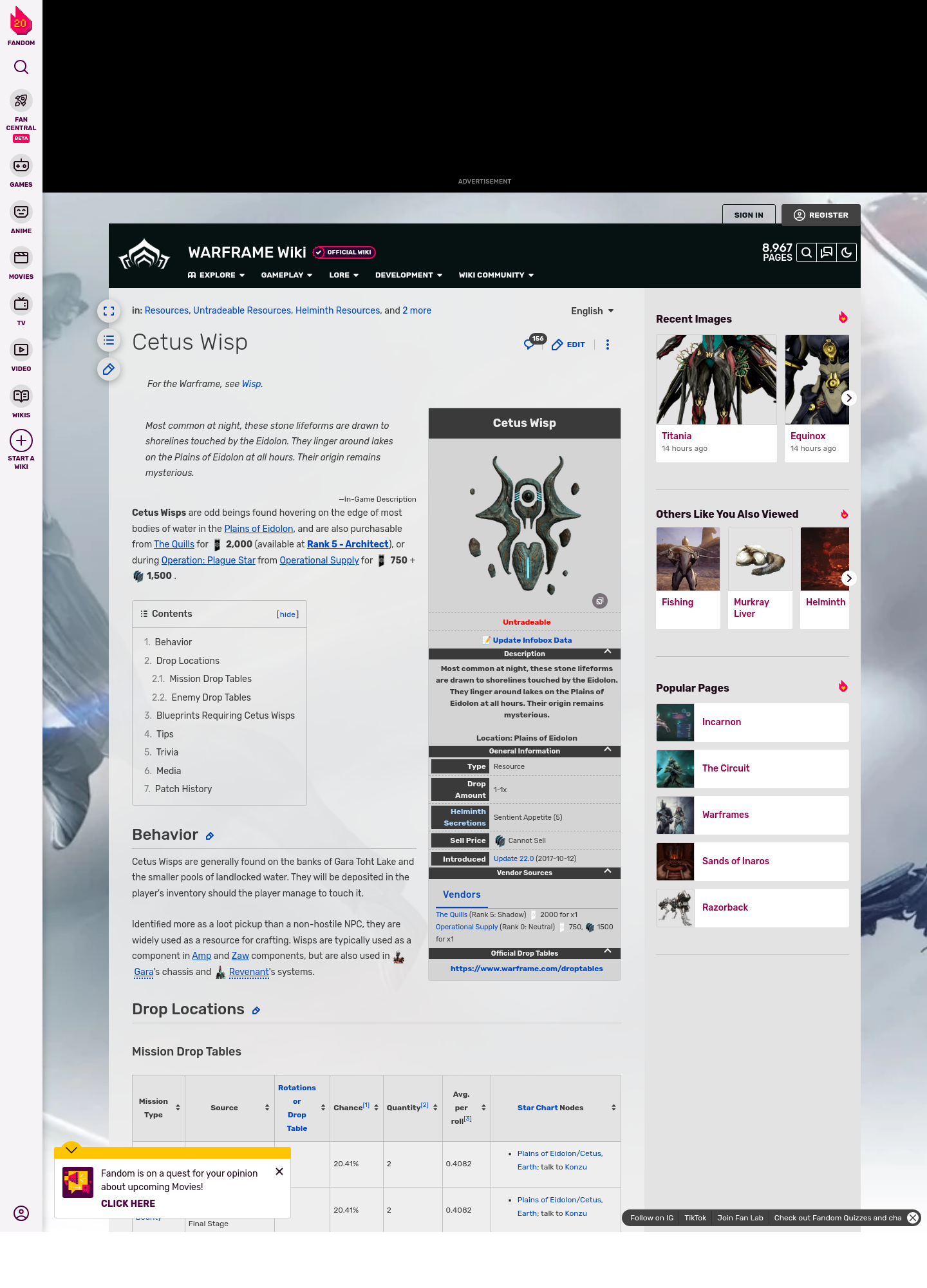Open the user profile icon in sidebar
Viewport: 927px width, 1288px height.
tap(21, 1213)
